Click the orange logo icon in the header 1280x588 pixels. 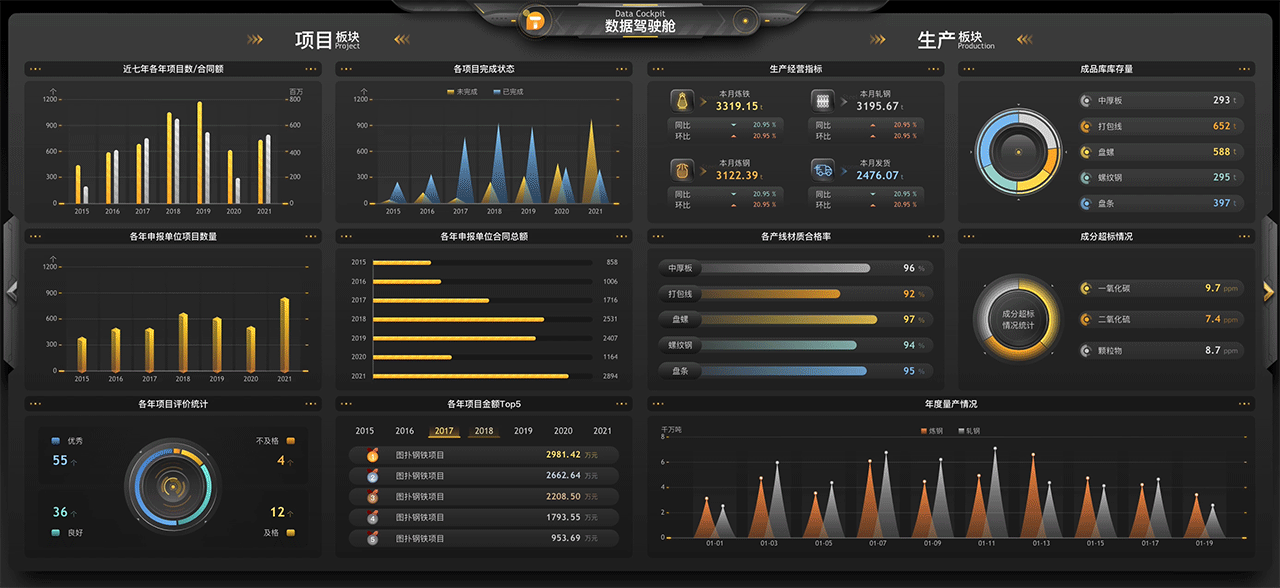(x=534, y=21)
